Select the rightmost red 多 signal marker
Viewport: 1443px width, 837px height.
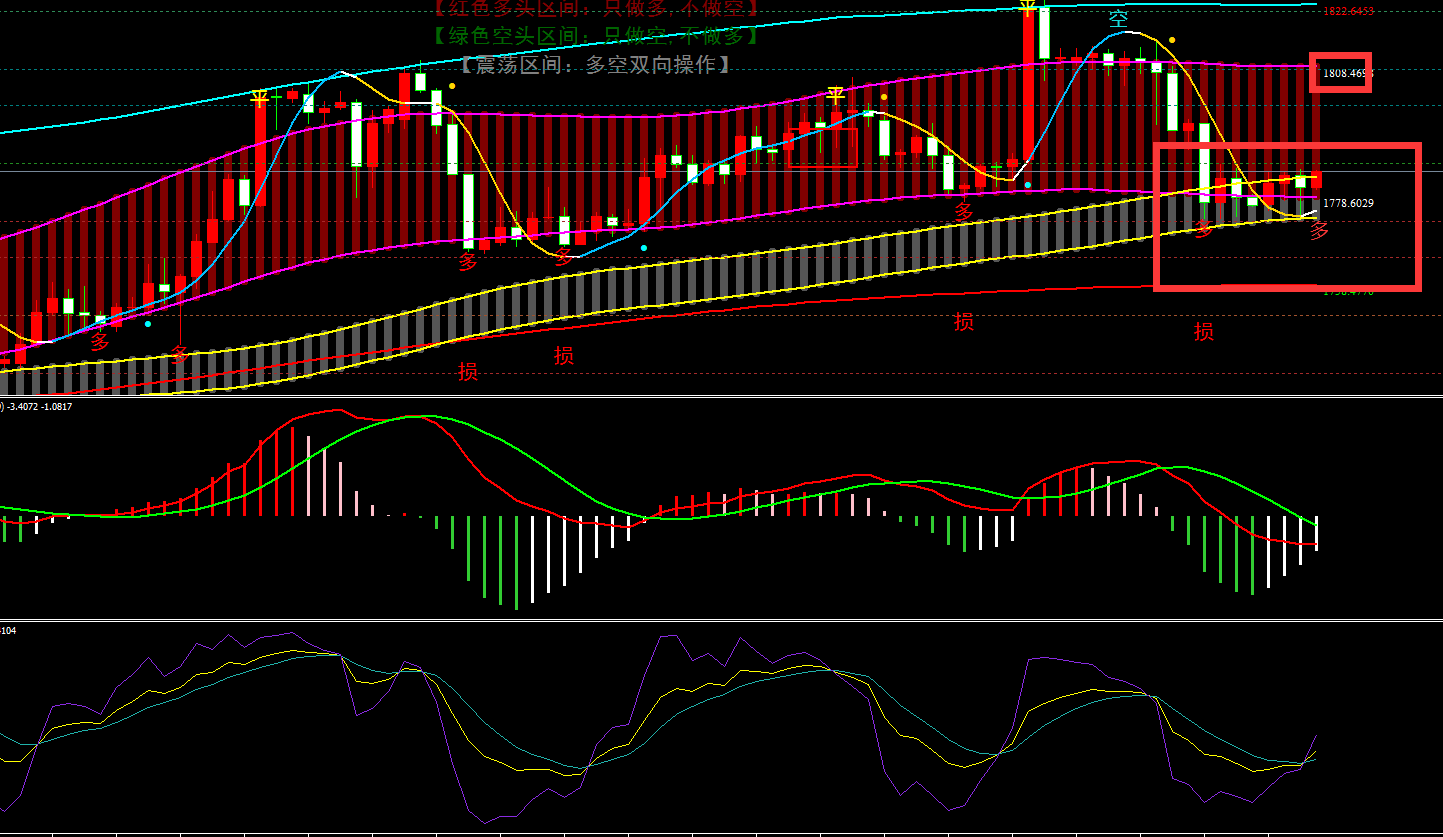(x=1319, y=231)
